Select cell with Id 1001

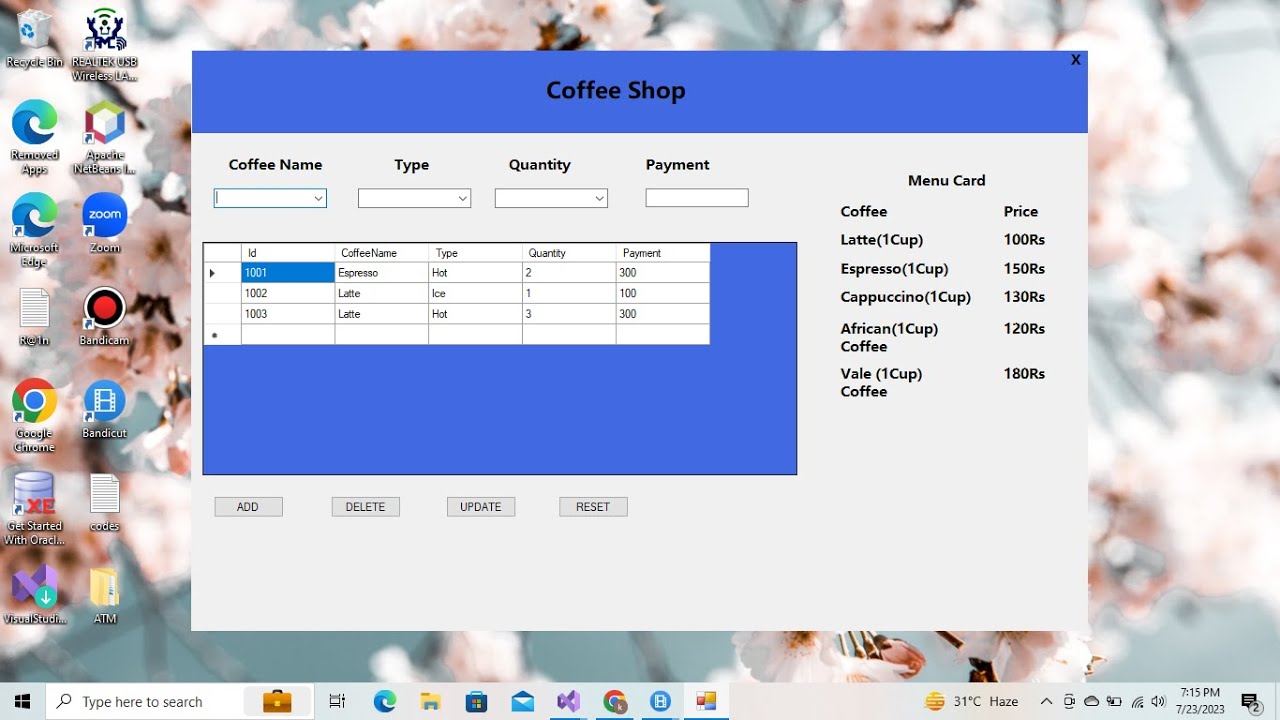288,273
